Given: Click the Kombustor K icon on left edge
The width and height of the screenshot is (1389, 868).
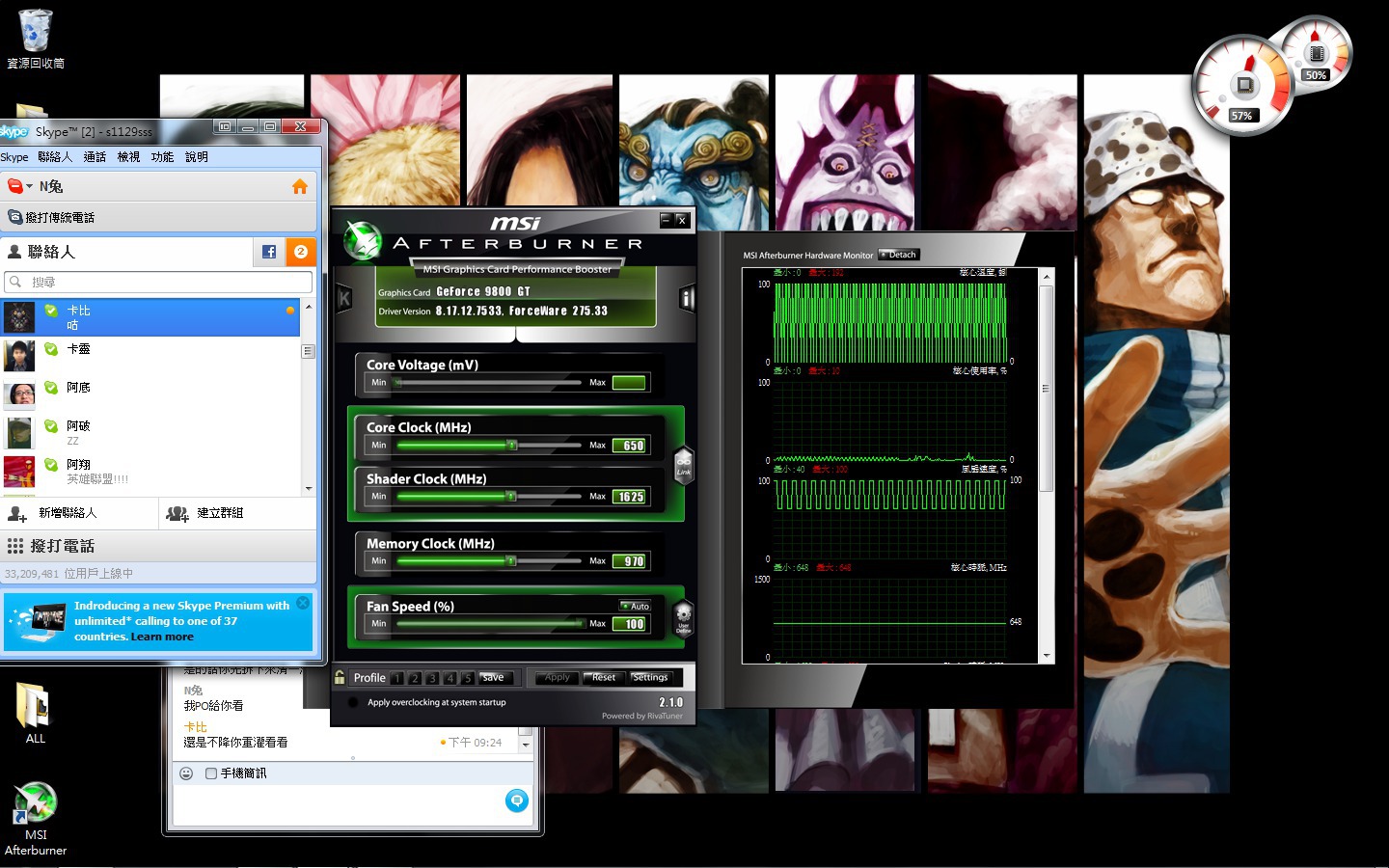Looking at the screenshot, I should click(343, 299).
